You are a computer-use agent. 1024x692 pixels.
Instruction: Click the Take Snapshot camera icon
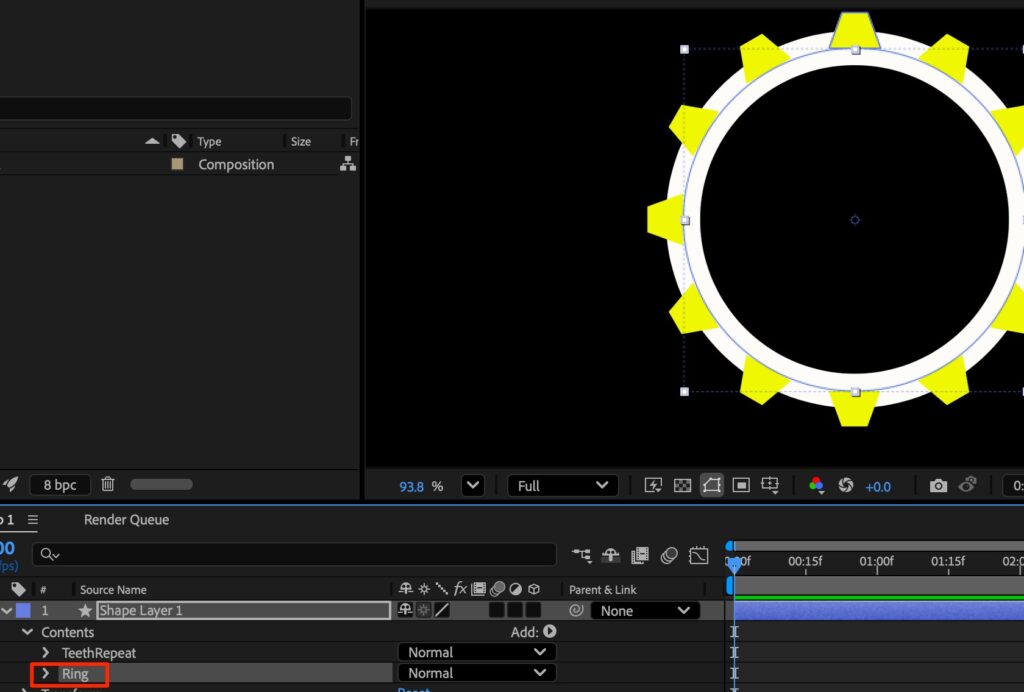point(938,486)
